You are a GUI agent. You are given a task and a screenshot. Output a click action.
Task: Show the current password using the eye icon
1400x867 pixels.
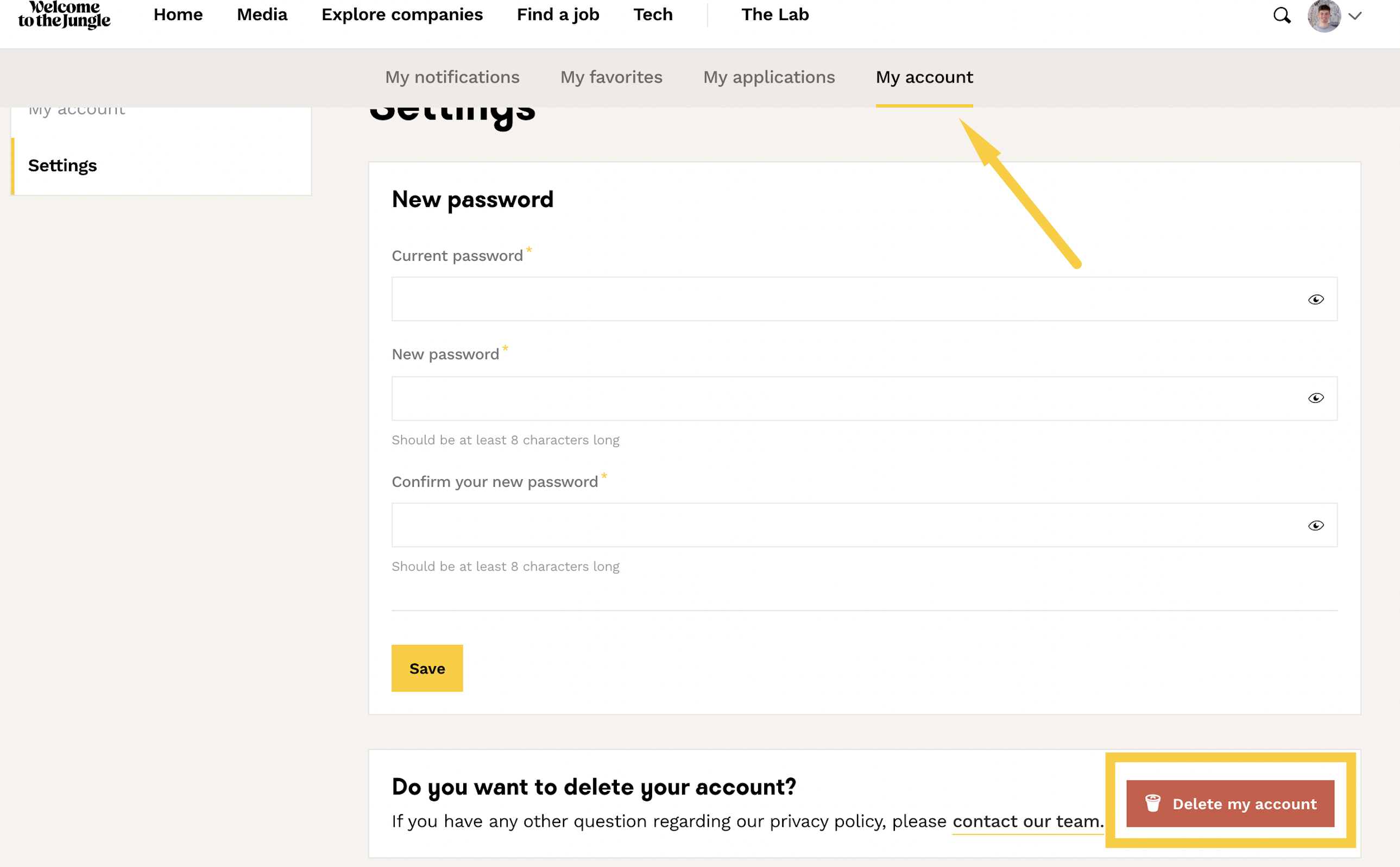coord(1315,299)
